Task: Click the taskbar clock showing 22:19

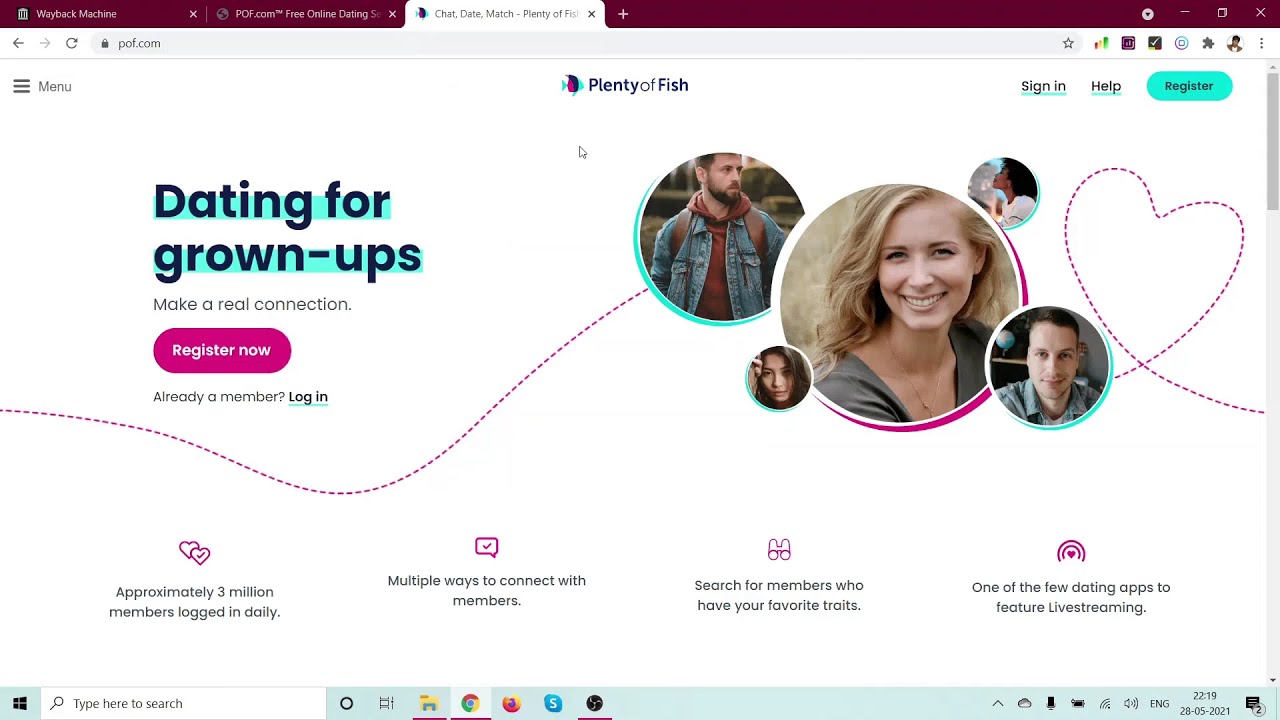Action: click(1204, 703)
